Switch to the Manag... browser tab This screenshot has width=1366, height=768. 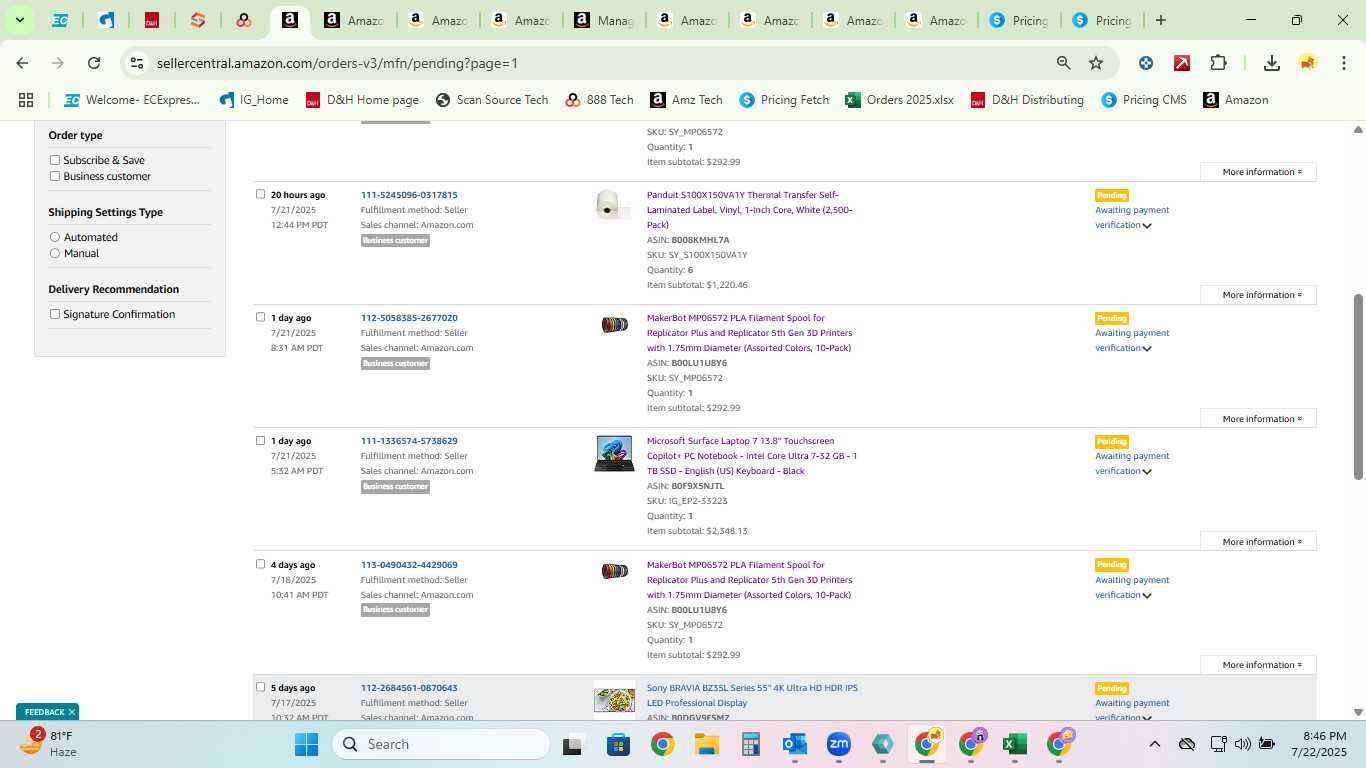pyautogui.click(x=602, y=20)
